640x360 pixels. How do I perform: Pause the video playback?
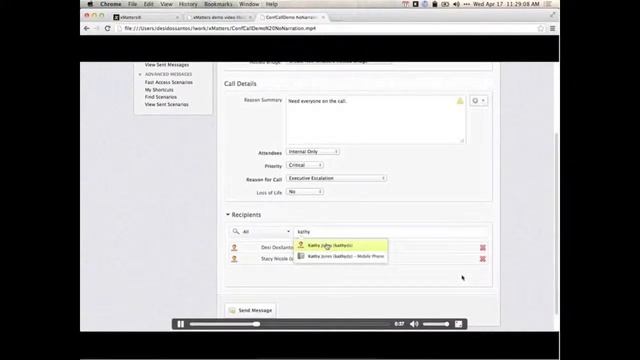click(180, 324)
